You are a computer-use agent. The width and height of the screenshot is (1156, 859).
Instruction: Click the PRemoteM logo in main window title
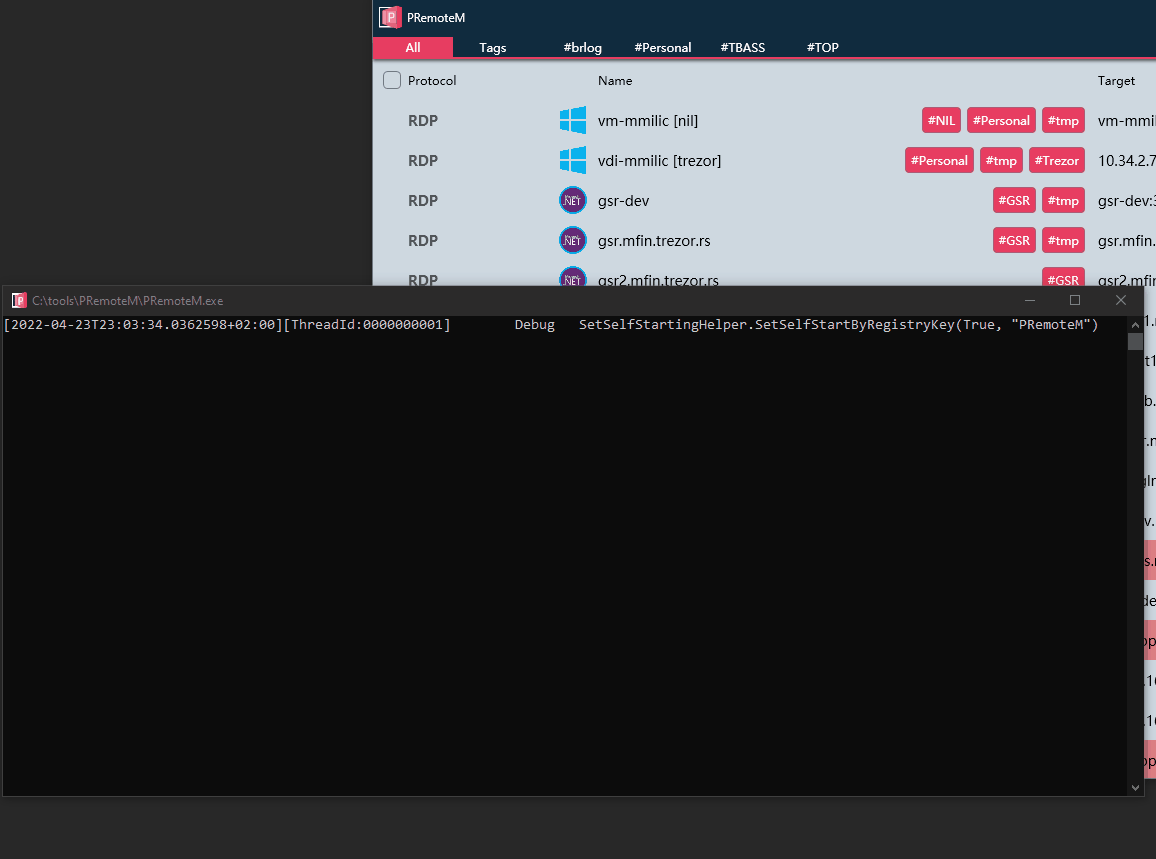390,17
